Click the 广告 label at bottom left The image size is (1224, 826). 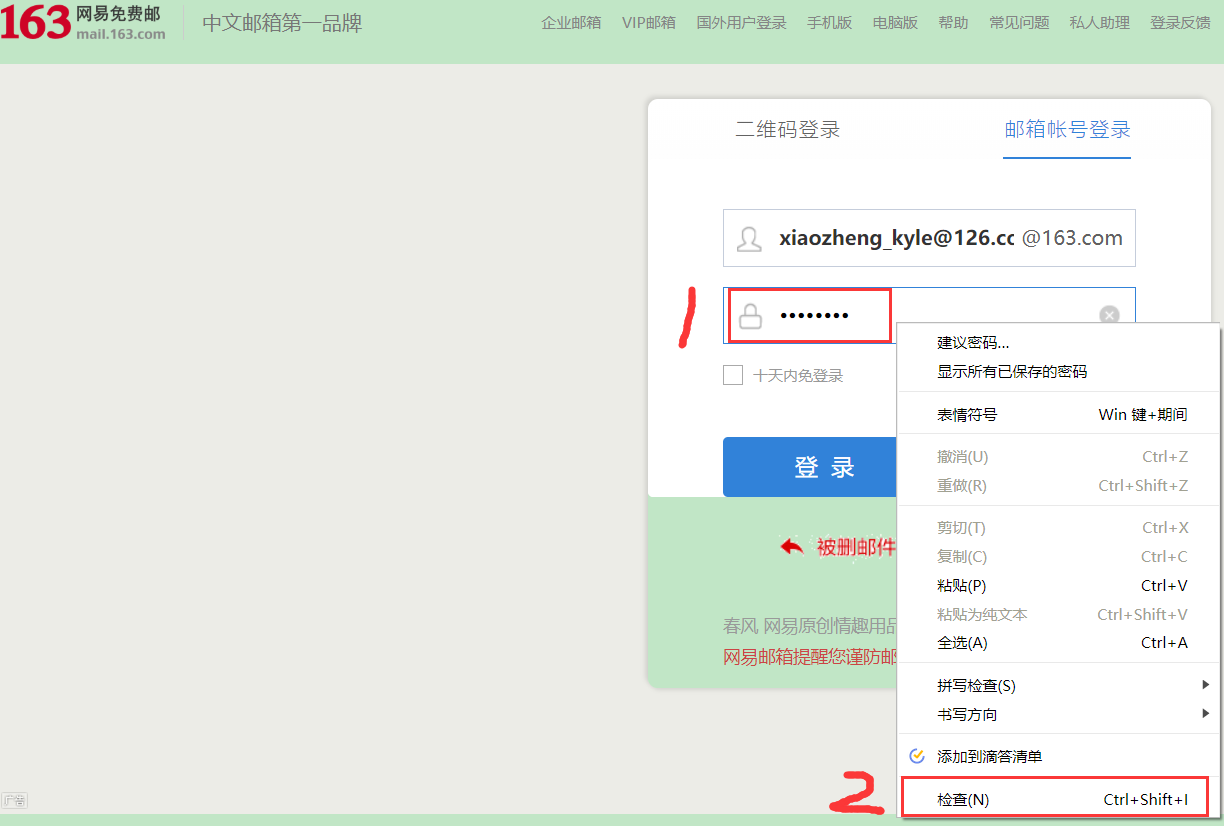coord(14,800)
